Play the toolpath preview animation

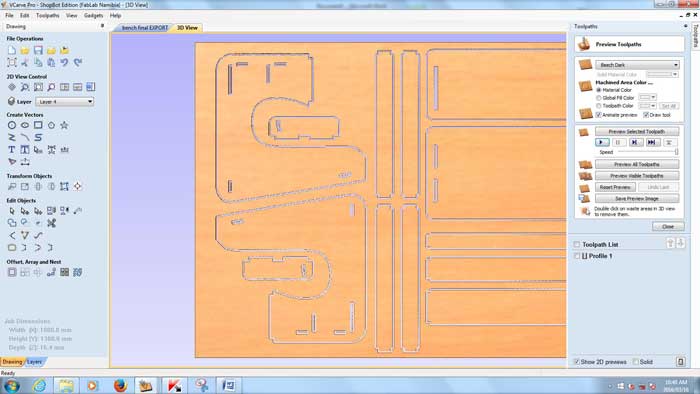[x=602, y=142]
